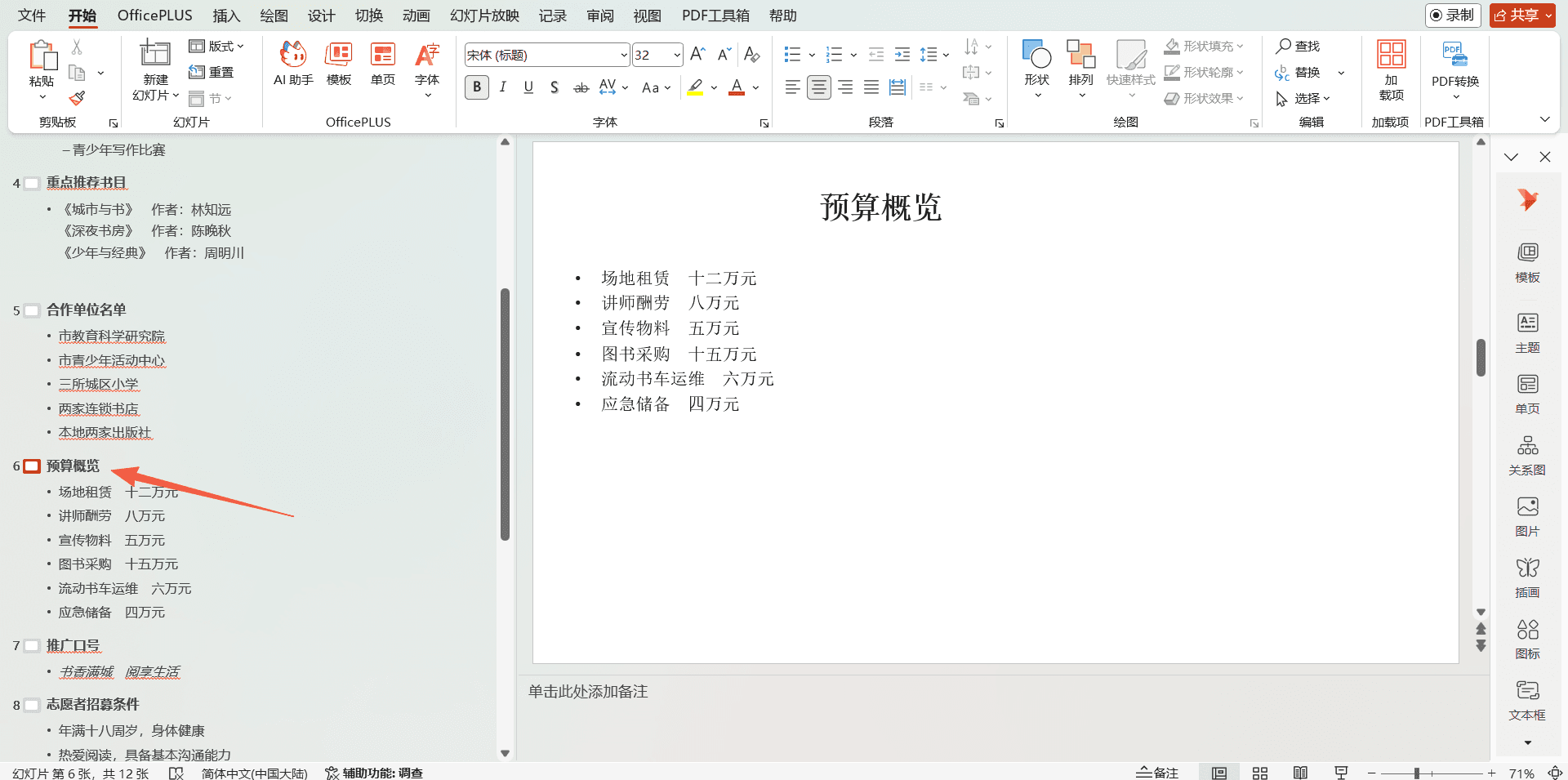Open the AI 助手 assistant
1568x780 pixels.
click(x=293, y=63)
